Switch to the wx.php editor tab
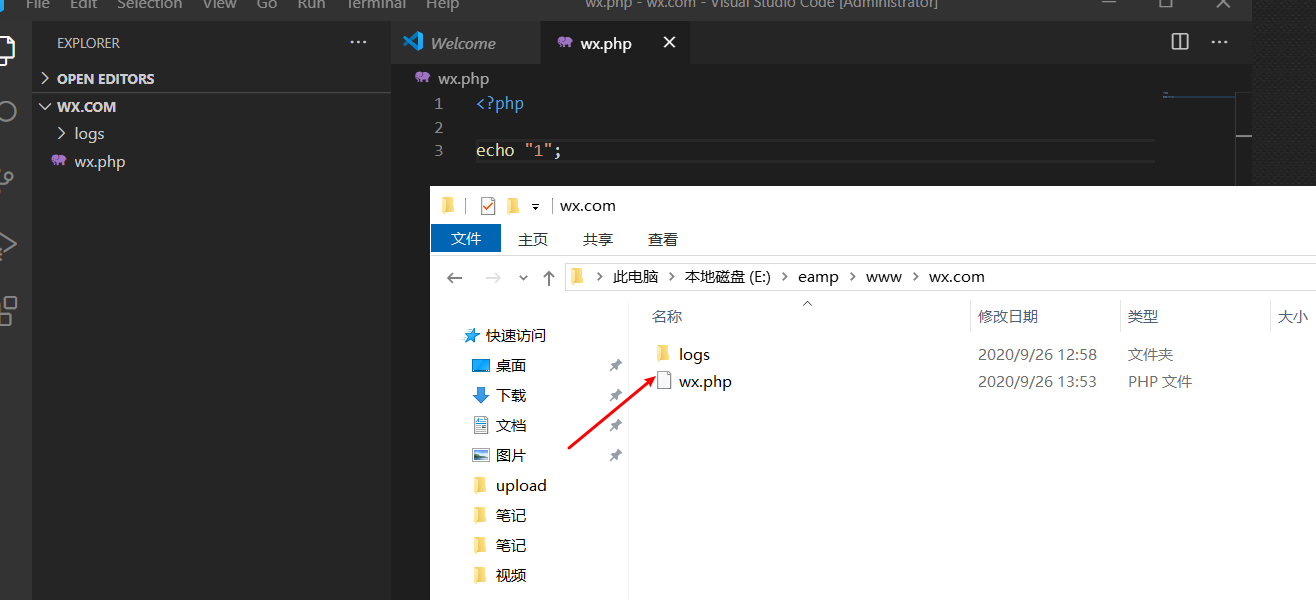This screenshot has width=1316, height=600. tap(615, 43)
